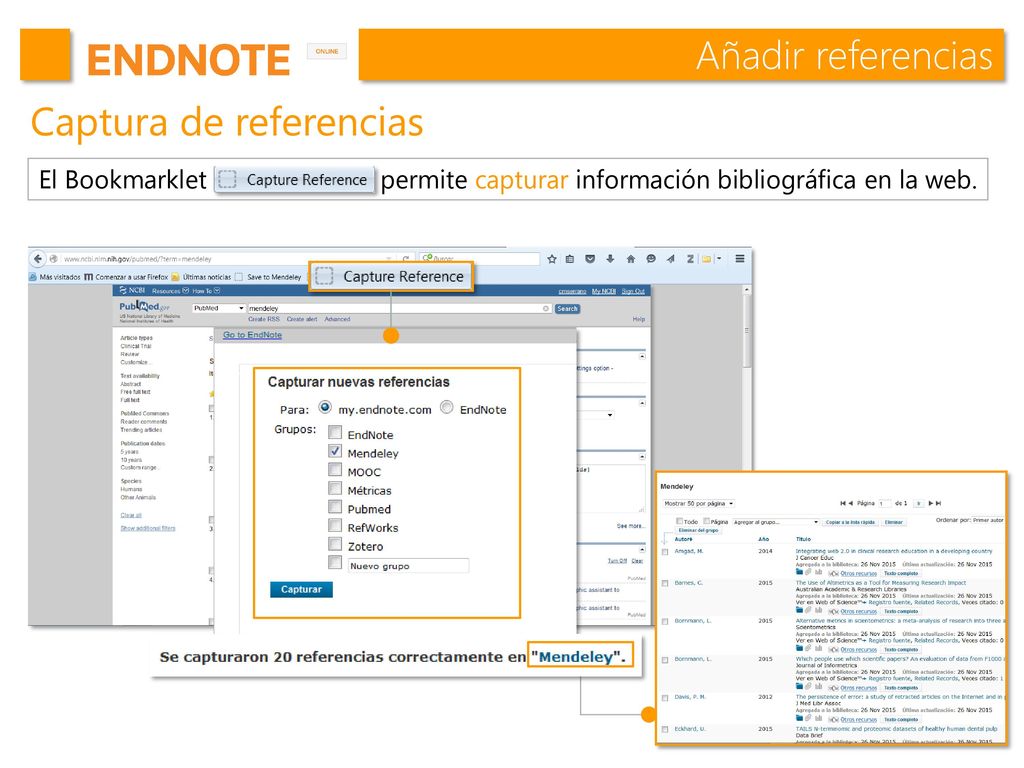Open the Agregar al grupo dropdown
1024x768 pixels.
point(776,522)
